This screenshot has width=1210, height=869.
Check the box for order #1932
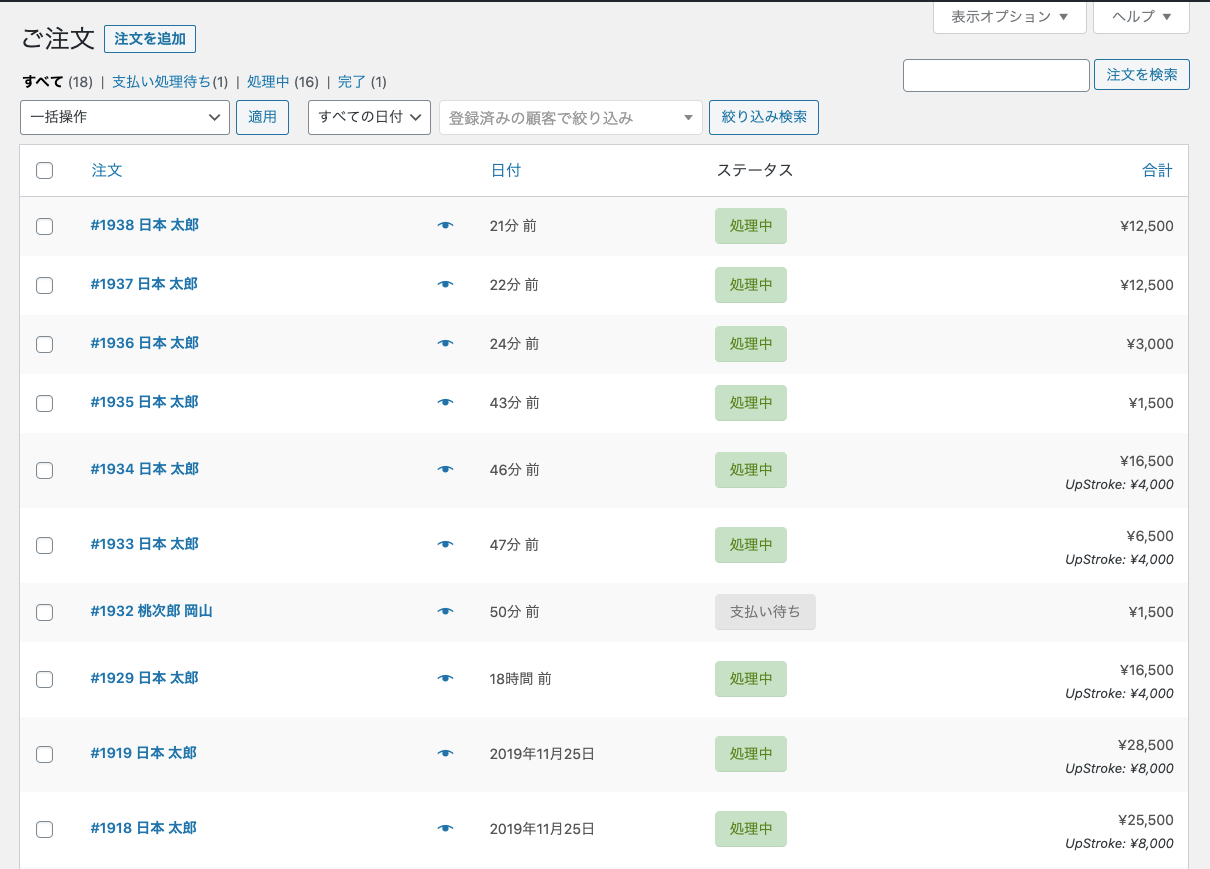[x=44, y=612]
